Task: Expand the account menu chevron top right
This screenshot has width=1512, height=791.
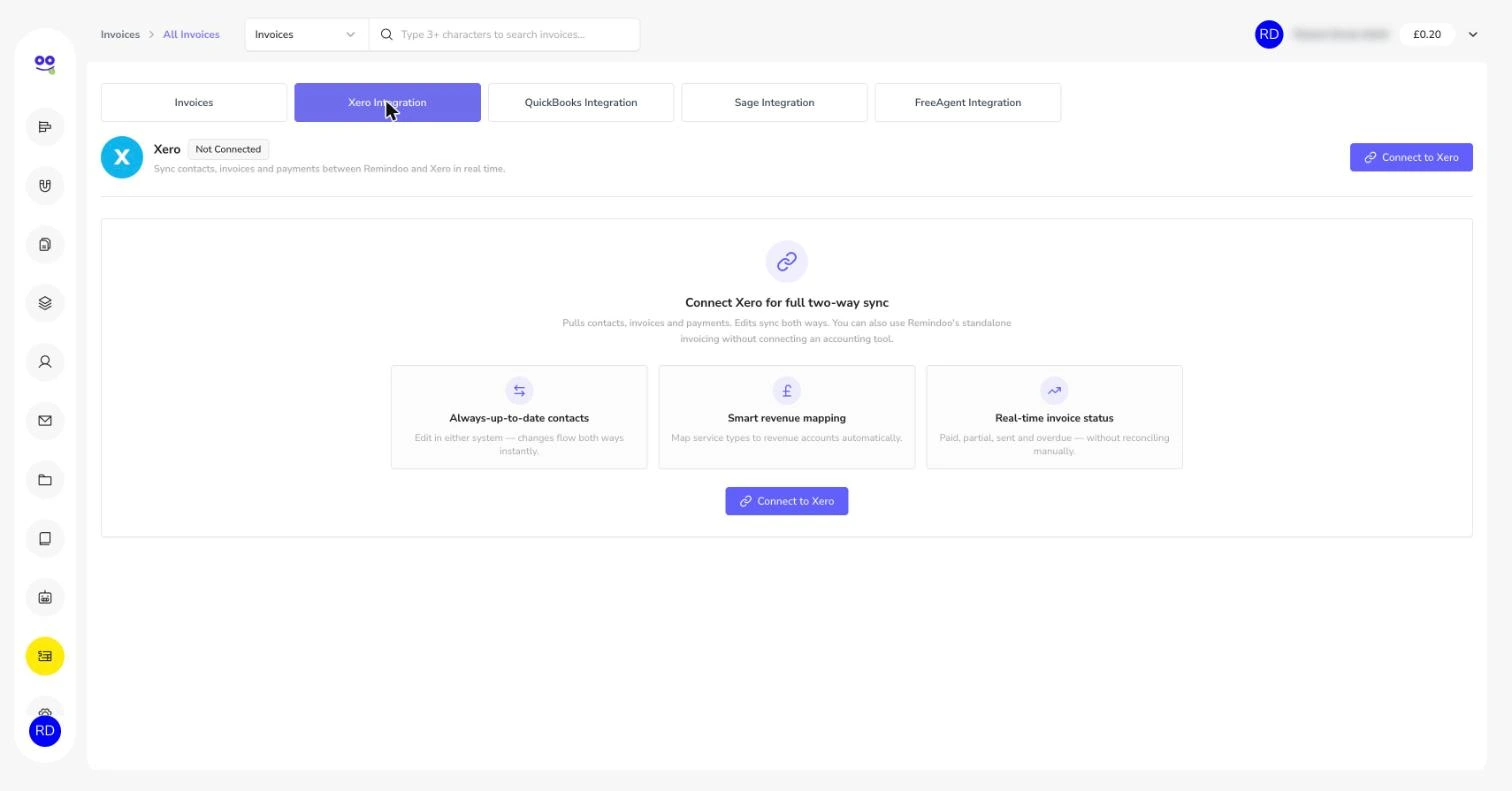Action: (1473, 35)
